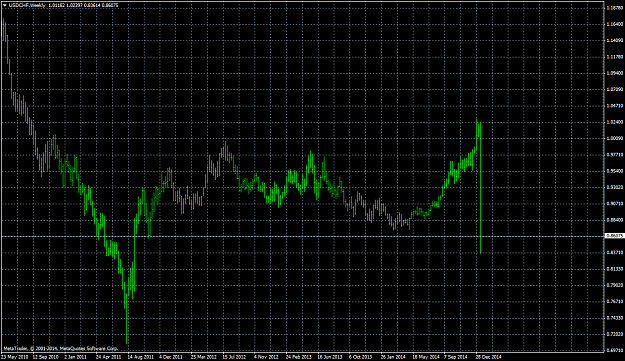Click the 0.74330 price scale label
The height and width of the screenshot is (361, 625).
(x=615, y=318)
